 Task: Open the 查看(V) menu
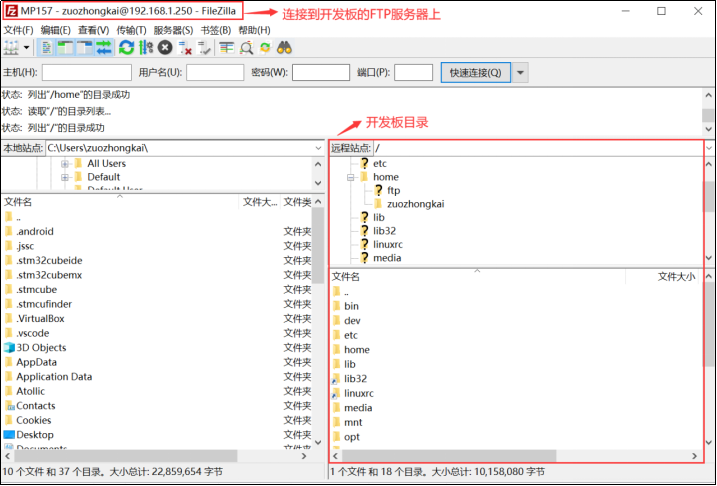point(94,30)
